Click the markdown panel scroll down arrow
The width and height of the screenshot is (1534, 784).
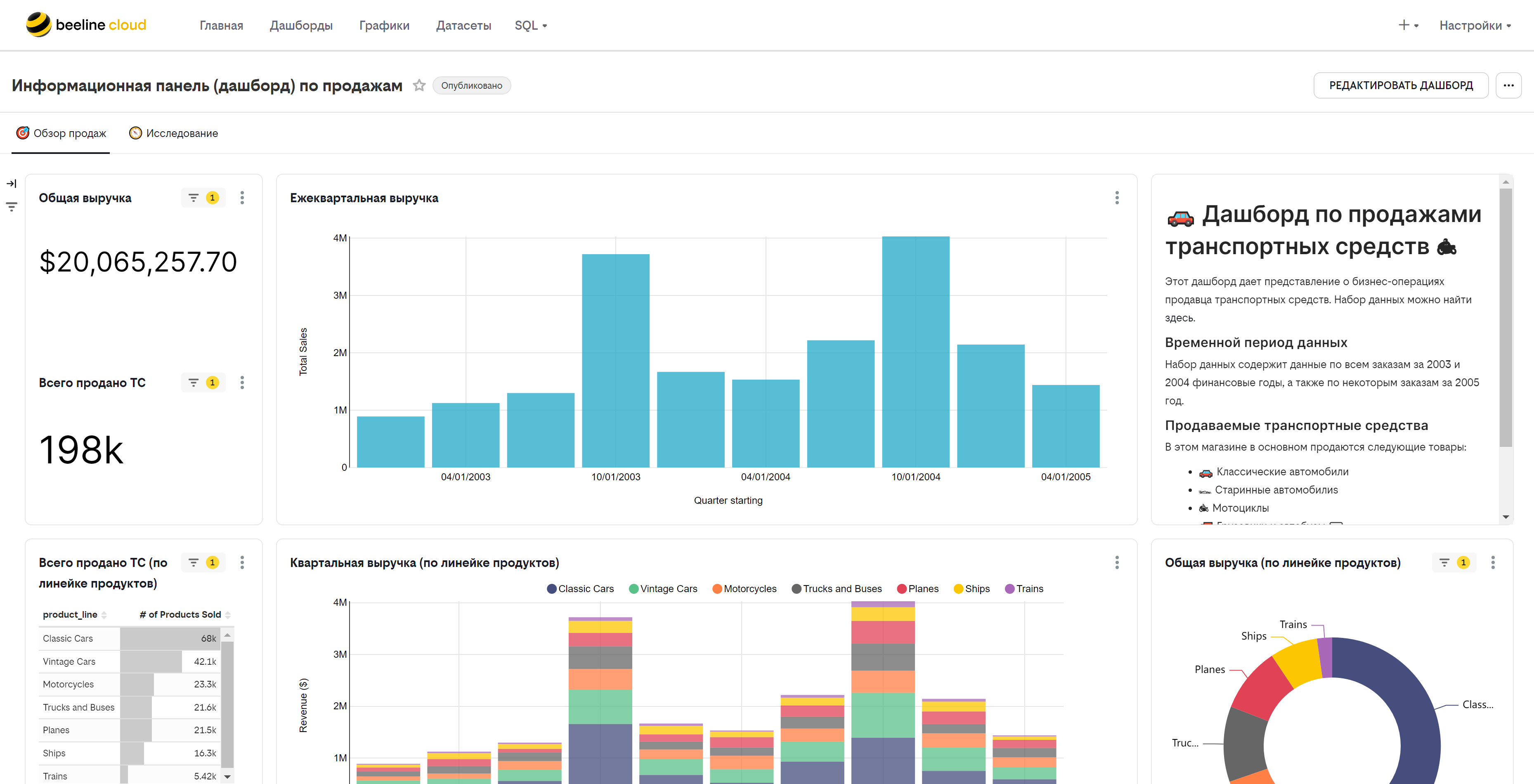1506,517
